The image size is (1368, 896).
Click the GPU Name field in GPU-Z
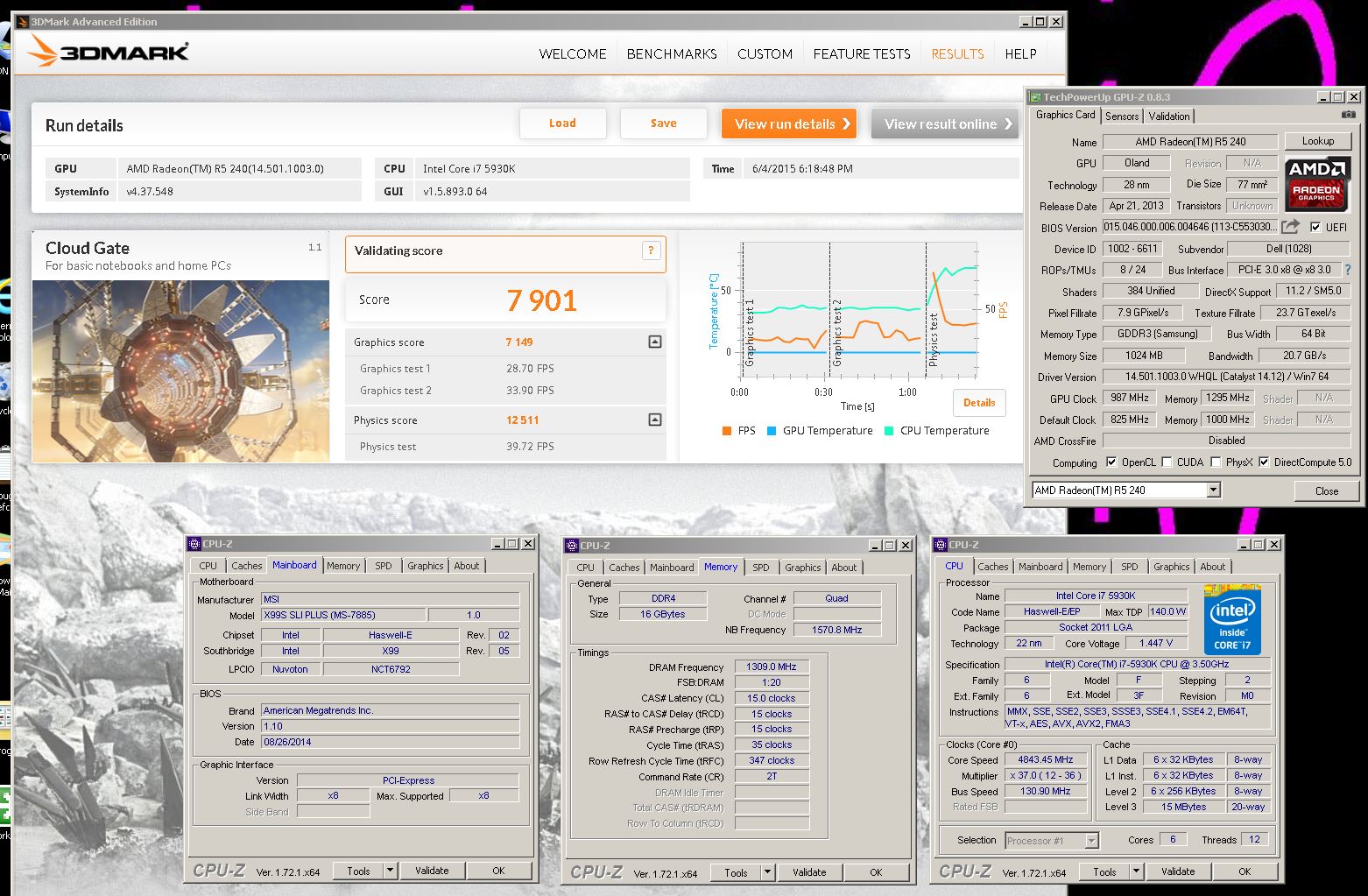click(x=1189, y=142)
